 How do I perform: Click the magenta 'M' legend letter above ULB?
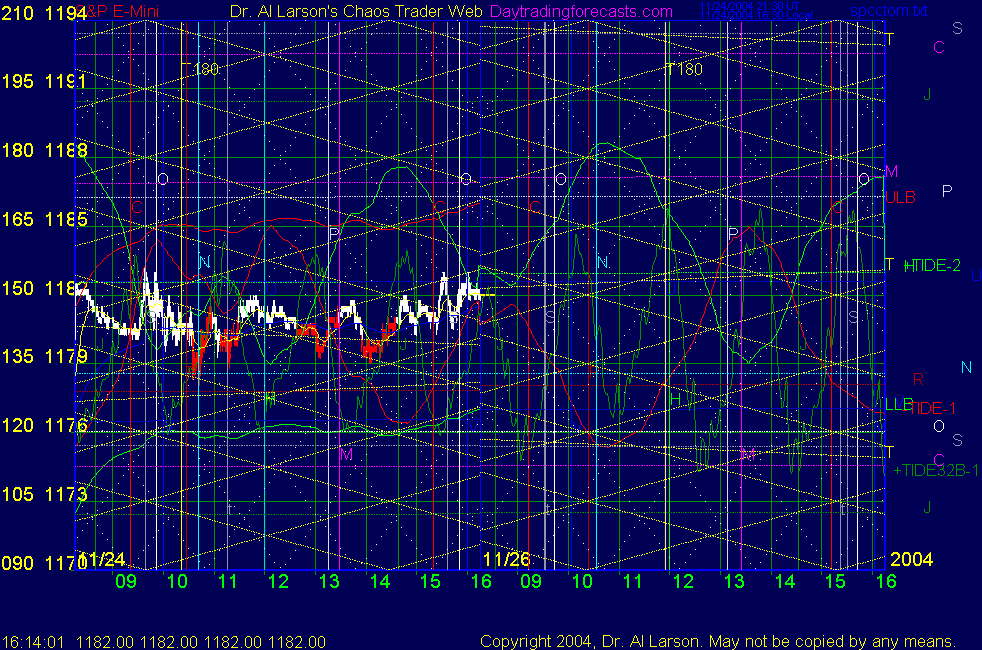pyautogui.click(x=892, y=171)
